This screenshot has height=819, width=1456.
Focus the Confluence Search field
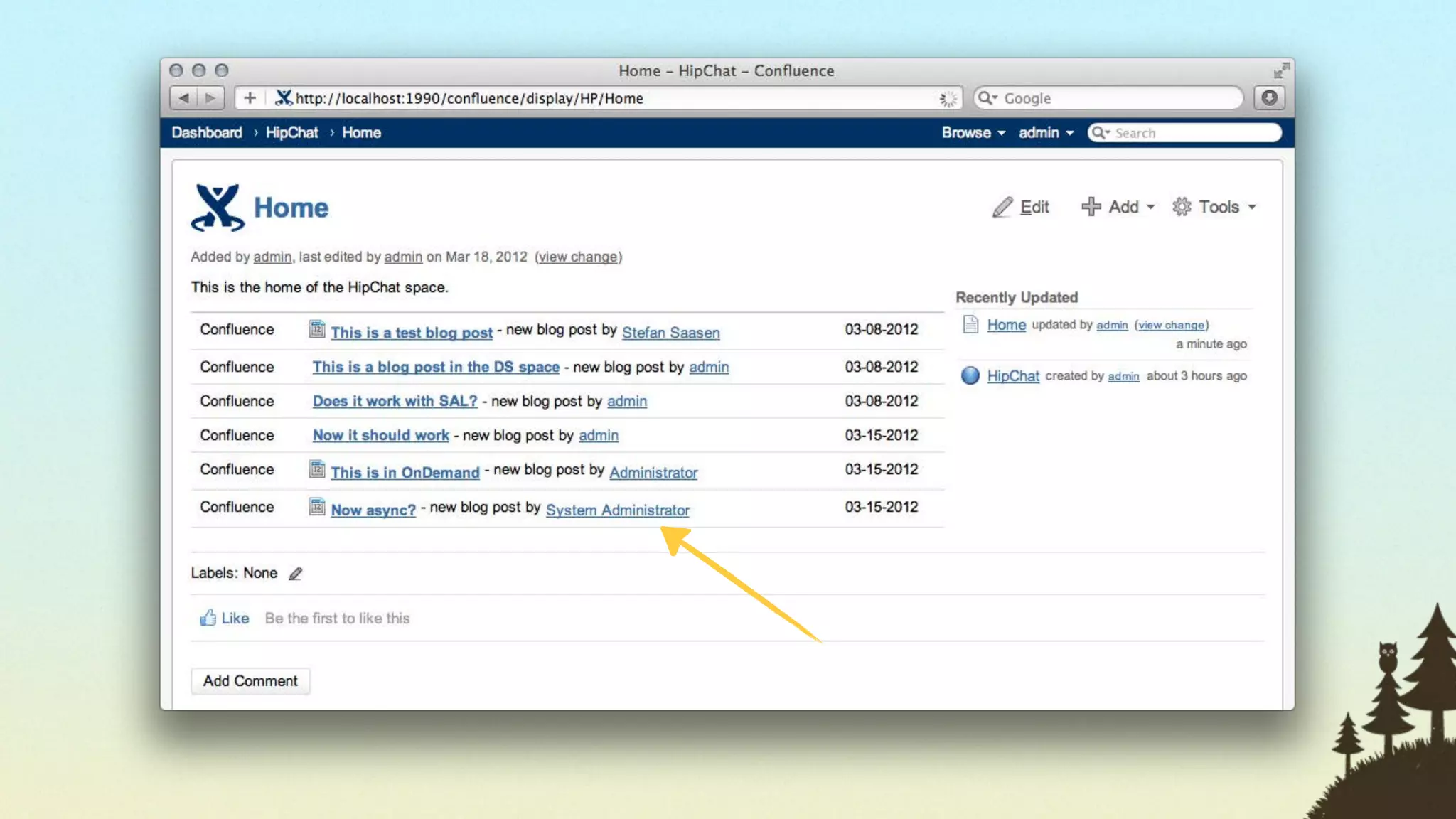tap(1193, 133)
